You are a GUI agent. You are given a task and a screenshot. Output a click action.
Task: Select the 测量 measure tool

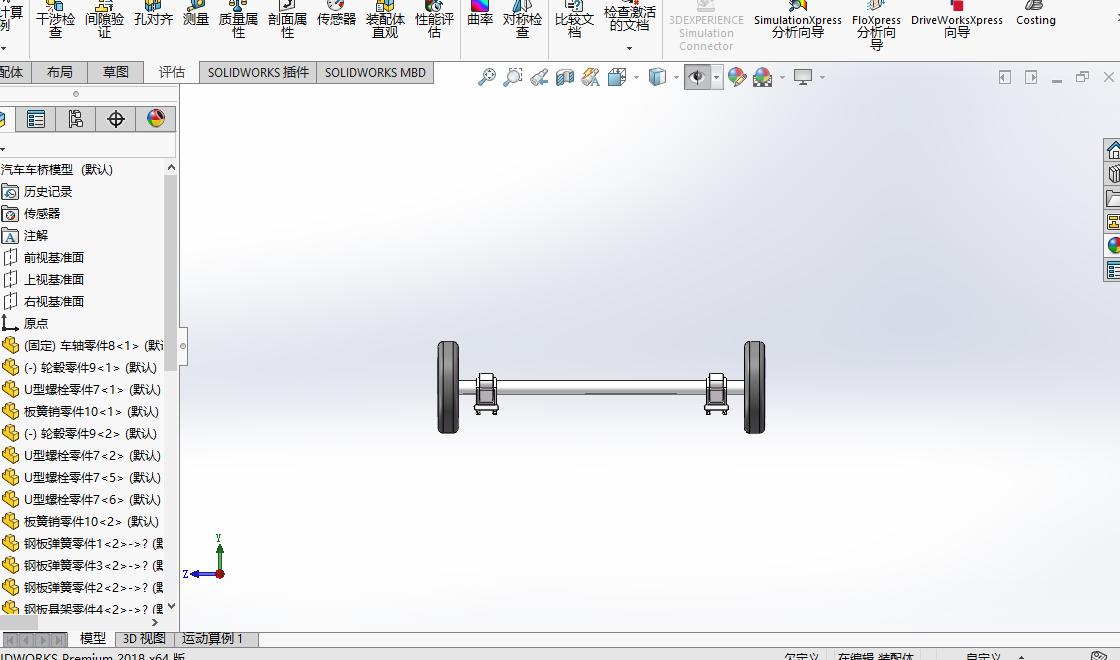196,14
